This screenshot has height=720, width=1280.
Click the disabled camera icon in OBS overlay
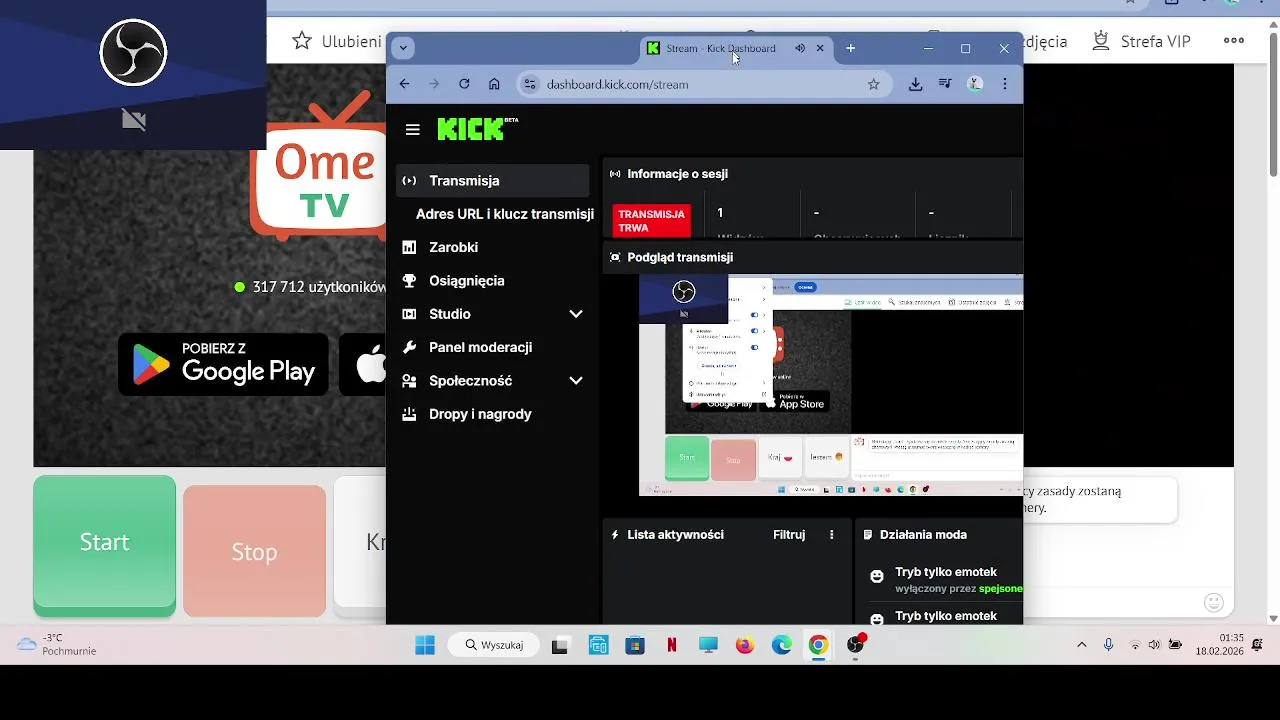[x=133, y=121]
